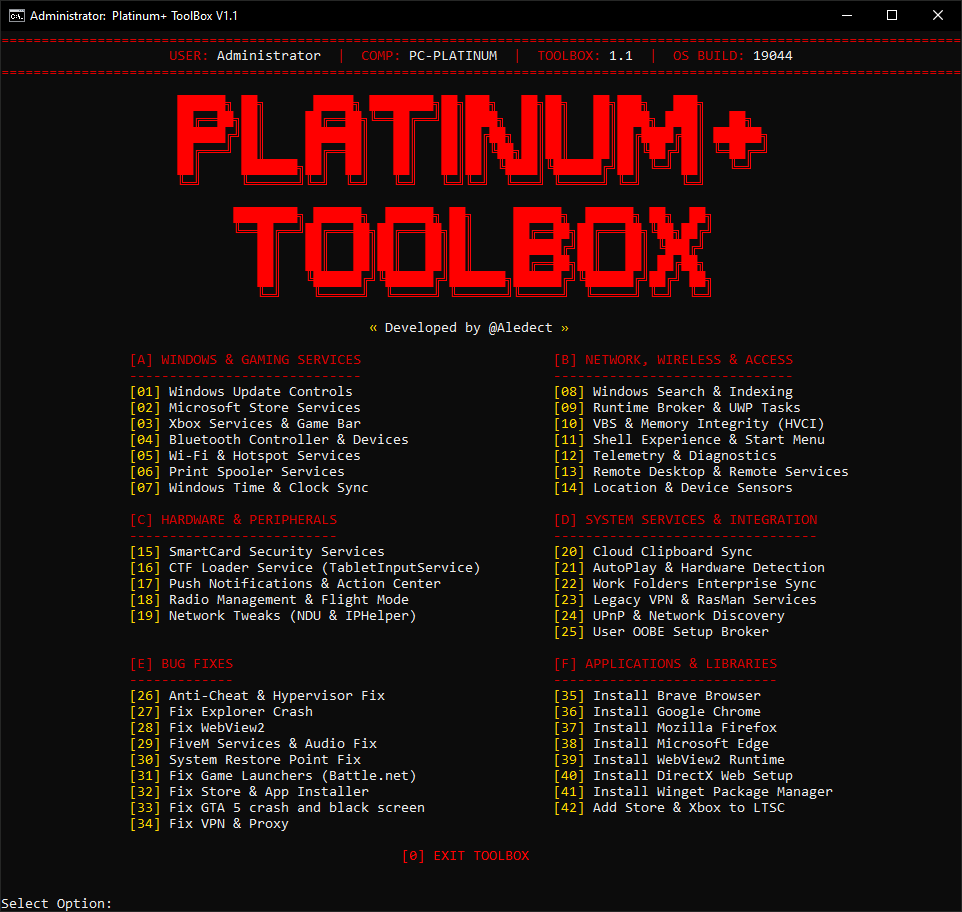962x912 pixels.
Task: Click '[27] Fix Explorer Crash' entry
Action: (x=221, y=711)
